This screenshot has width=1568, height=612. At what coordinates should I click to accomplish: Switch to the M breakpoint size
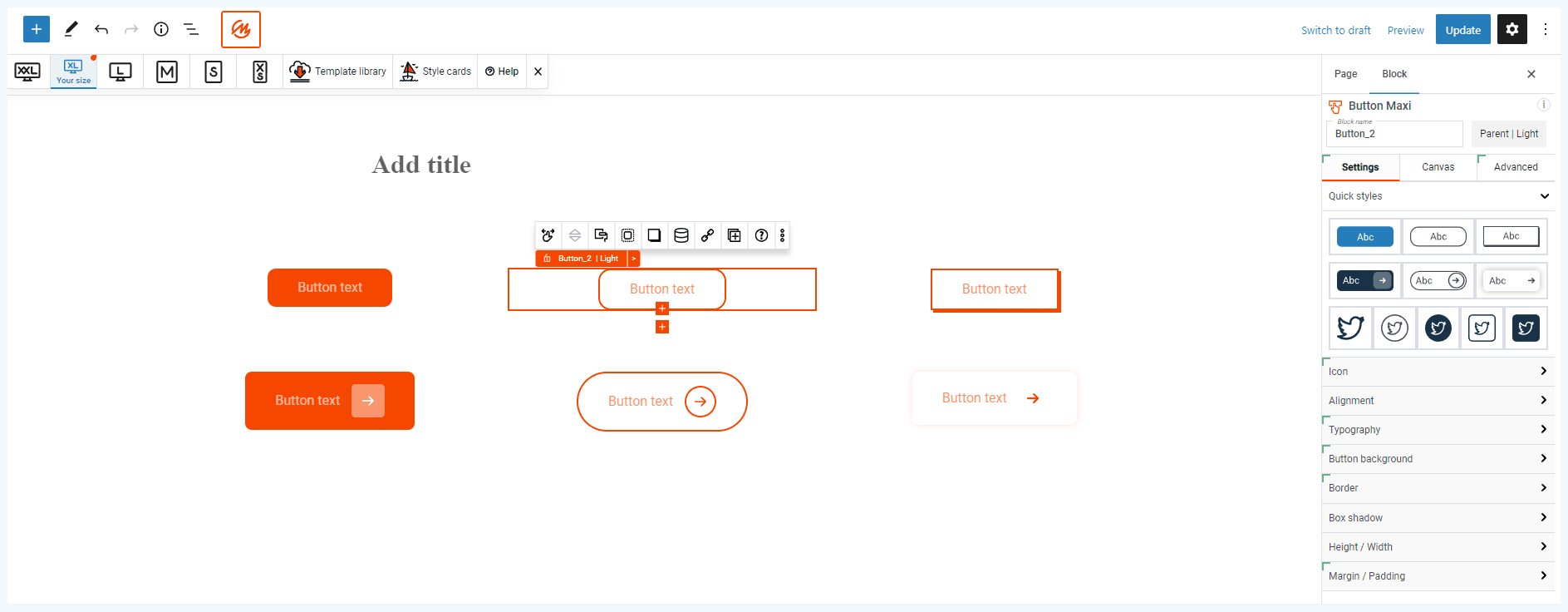167,72
